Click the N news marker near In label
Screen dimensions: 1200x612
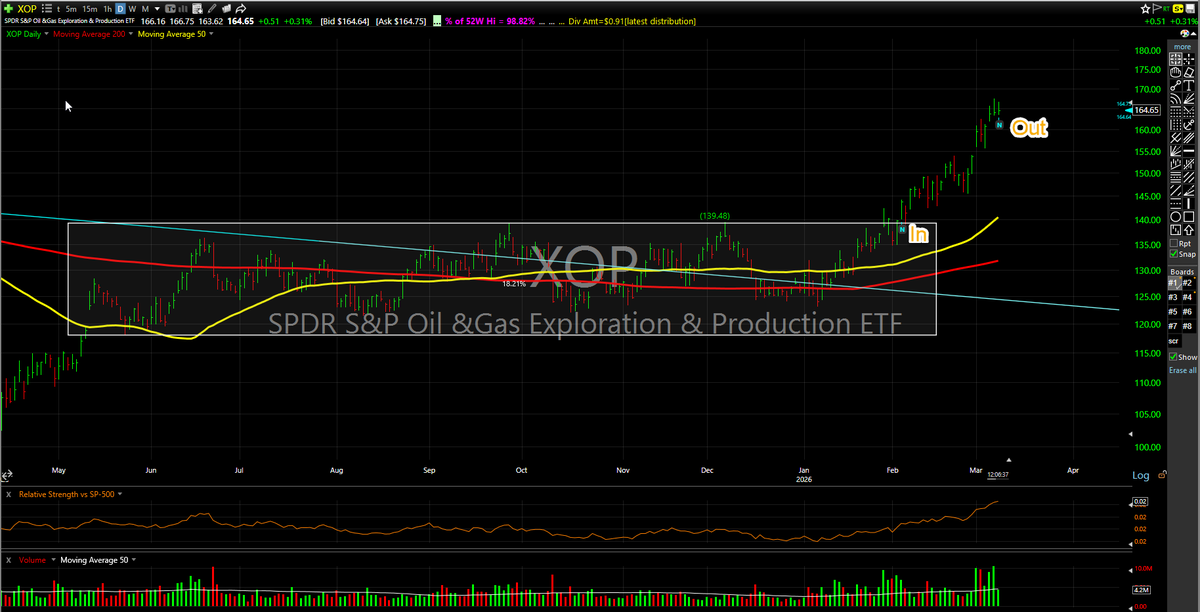click(x=902, y=230)
